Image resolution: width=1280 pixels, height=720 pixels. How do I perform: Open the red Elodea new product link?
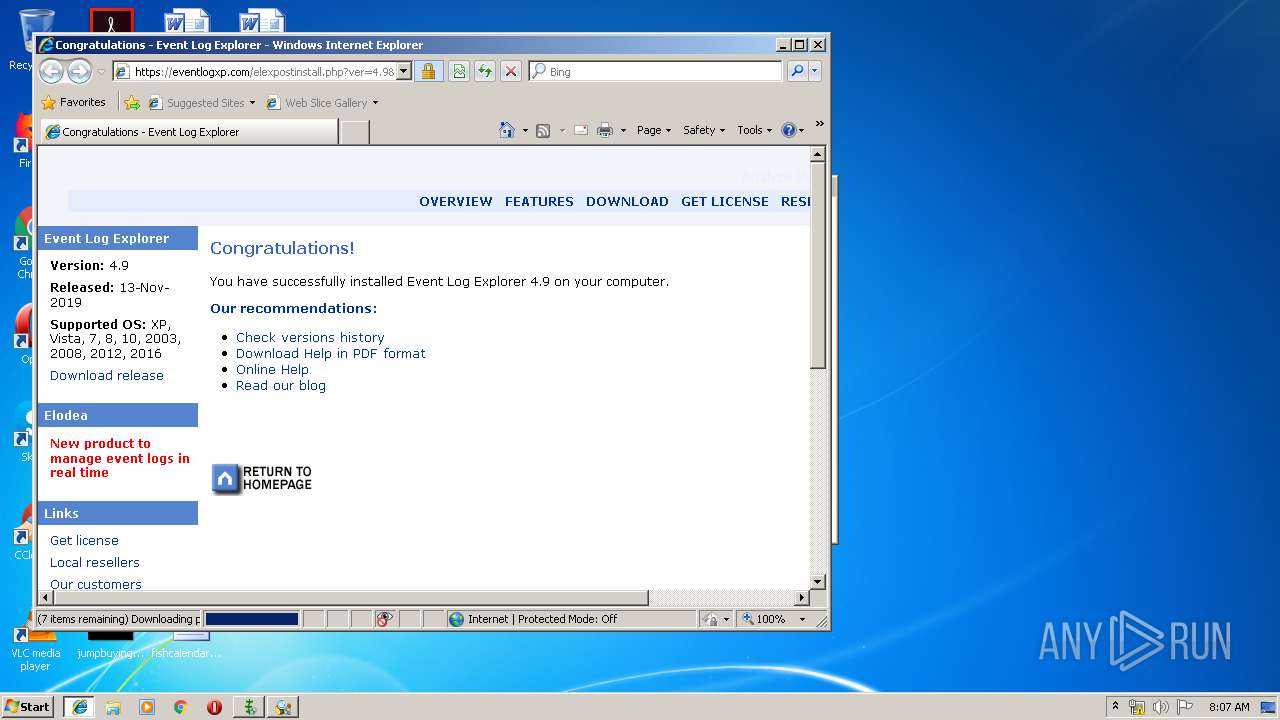pyautogui.click(x=120, y=458)
